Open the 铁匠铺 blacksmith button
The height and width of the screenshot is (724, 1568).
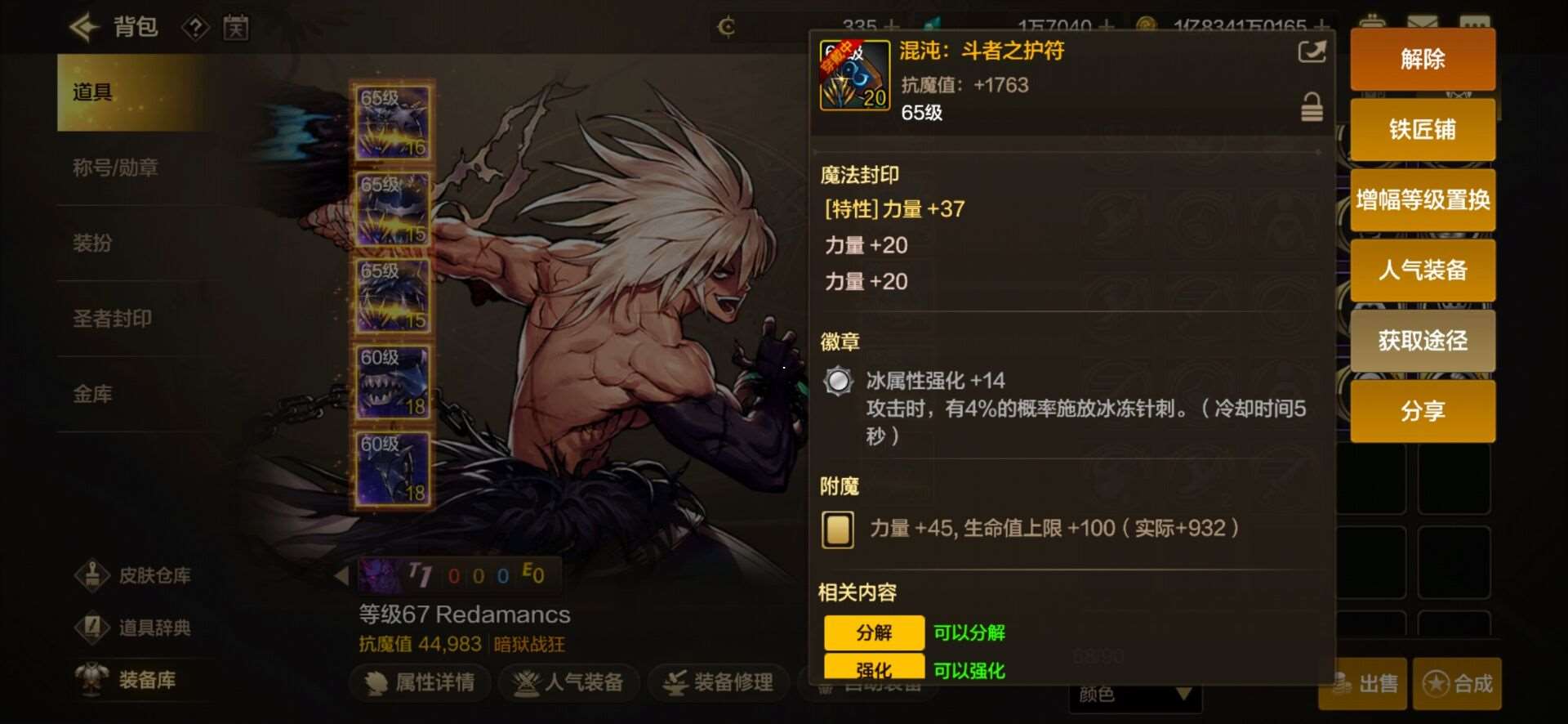coord(1423,129)
